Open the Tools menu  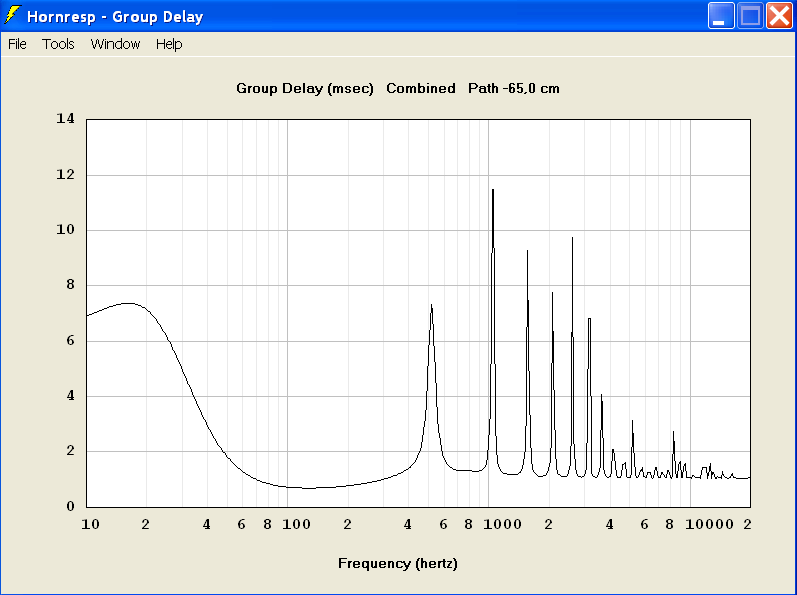[x=58, y=44]
